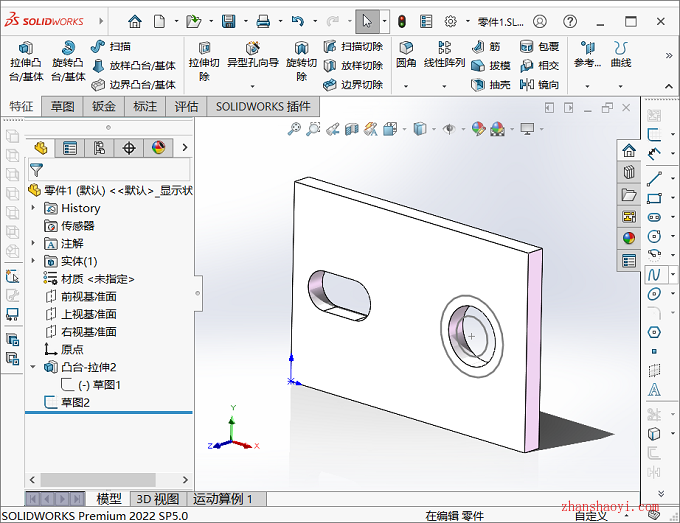Open the Reference Geometry dropdown arrow
The image size is (680, 523).
coord(587,87)
